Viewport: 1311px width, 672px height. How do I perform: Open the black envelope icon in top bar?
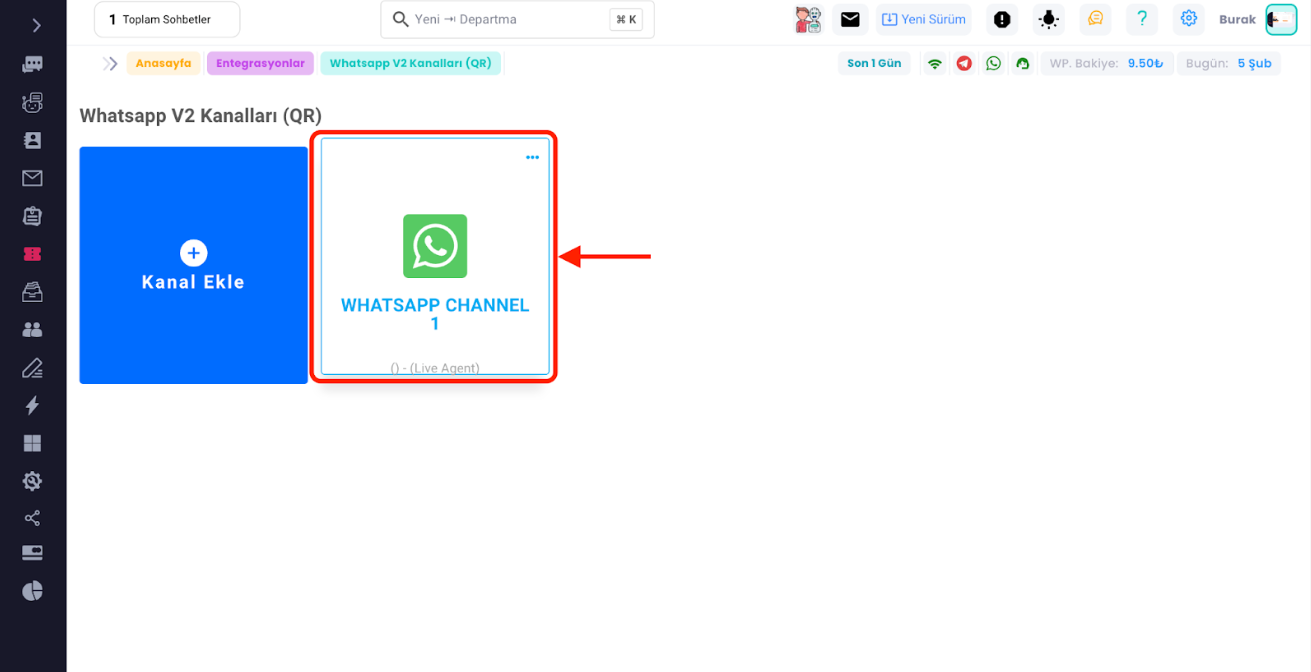point(850,19)
